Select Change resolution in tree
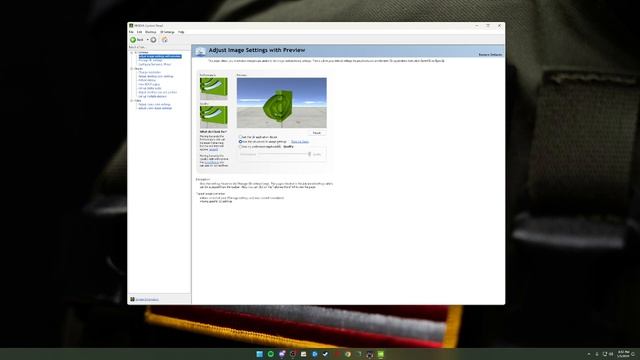 149,72
